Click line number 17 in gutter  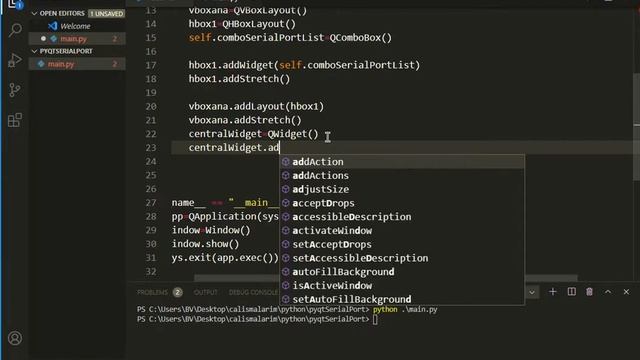pyautogui.click(x=151, y=65)
